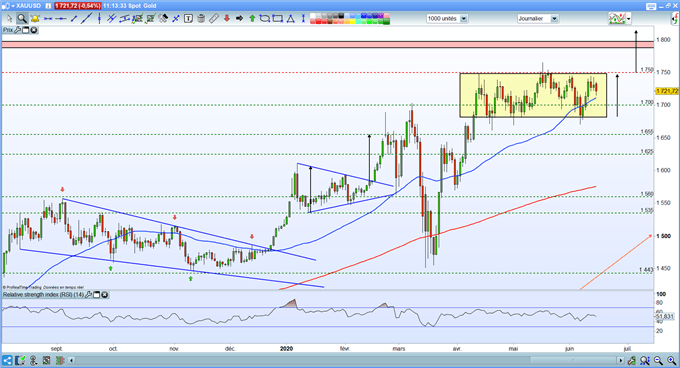The height and width of the screenshot is (368, 680).
Task: Close the Prix price panel
Action: click(x=33, y=30)
